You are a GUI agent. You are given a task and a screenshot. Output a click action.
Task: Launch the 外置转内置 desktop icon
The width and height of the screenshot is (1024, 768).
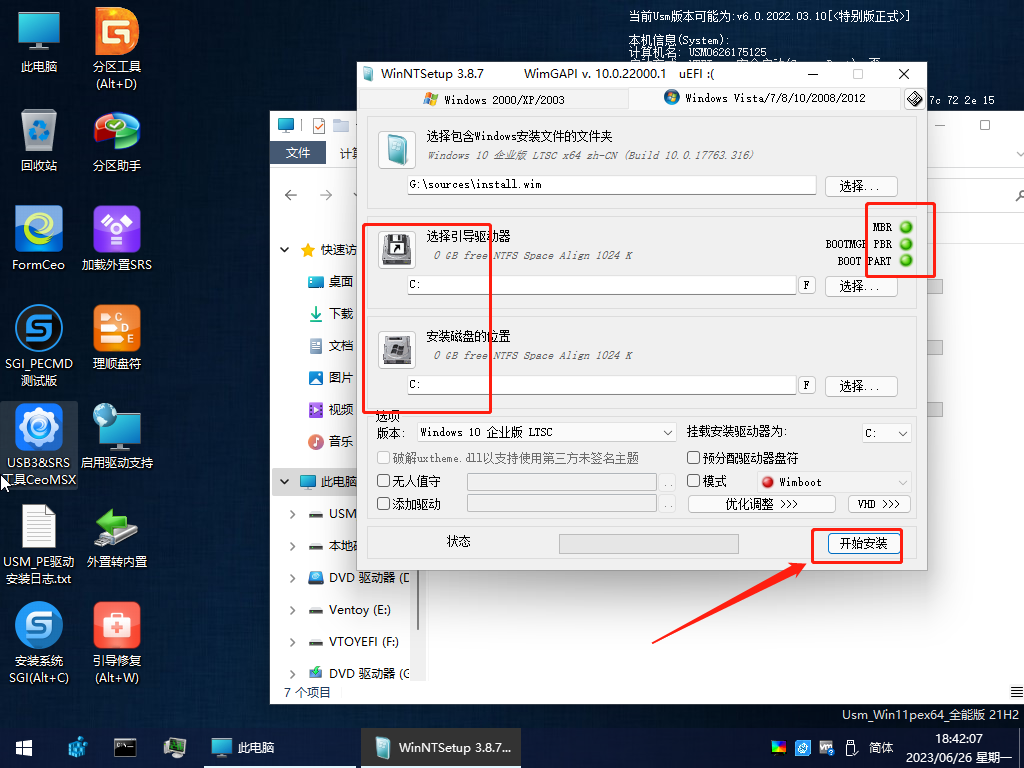[117, 537]
